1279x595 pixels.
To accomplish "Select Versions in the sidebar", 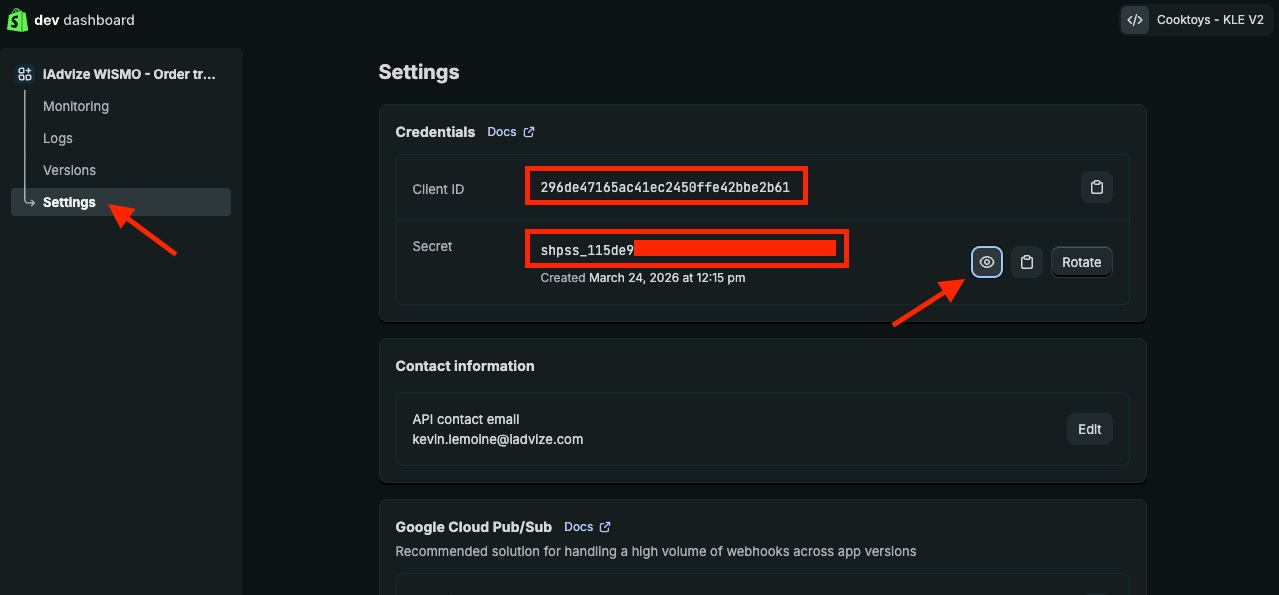I will pos(69,170).
